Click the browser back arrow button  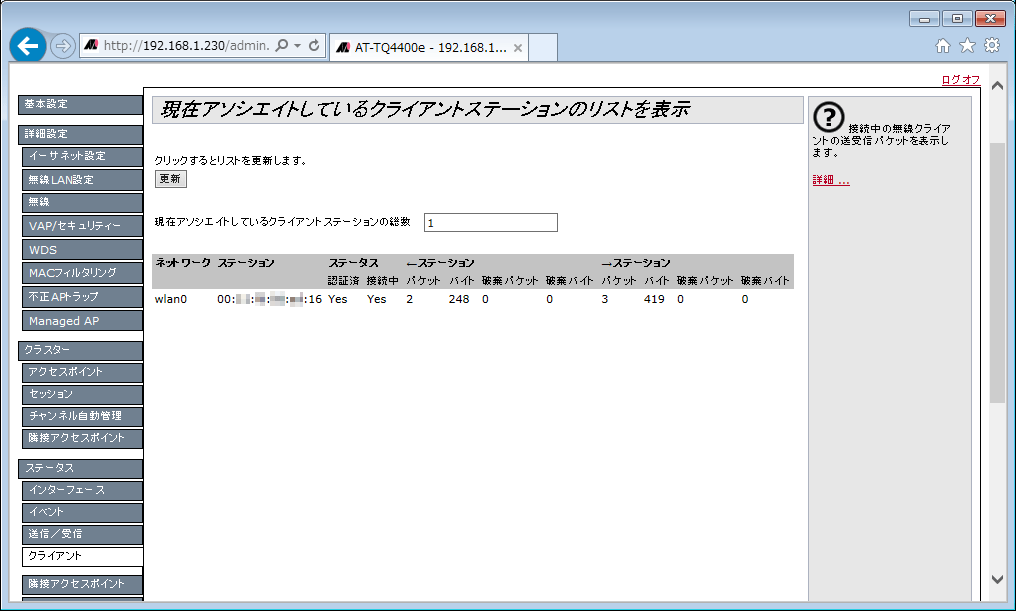(x=27, y=46)
